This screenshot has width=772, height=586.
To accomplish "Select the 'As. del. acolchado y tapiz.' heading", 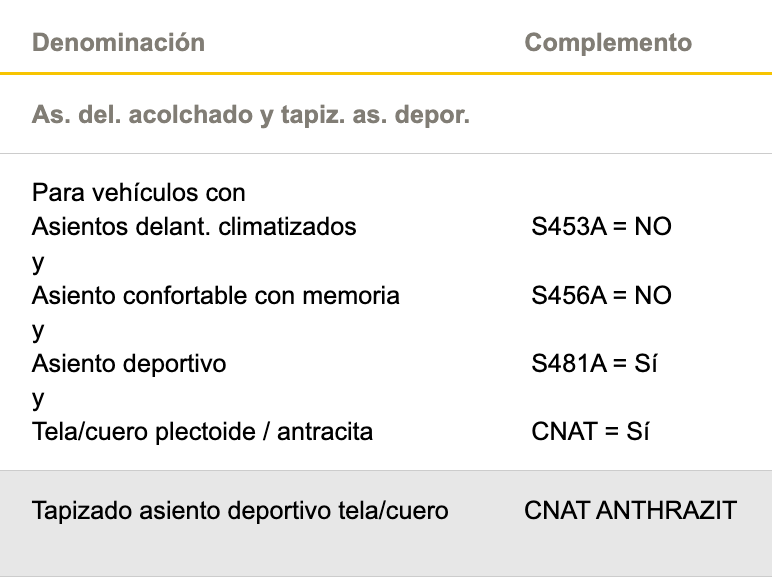I will click(x=251, y=115).
